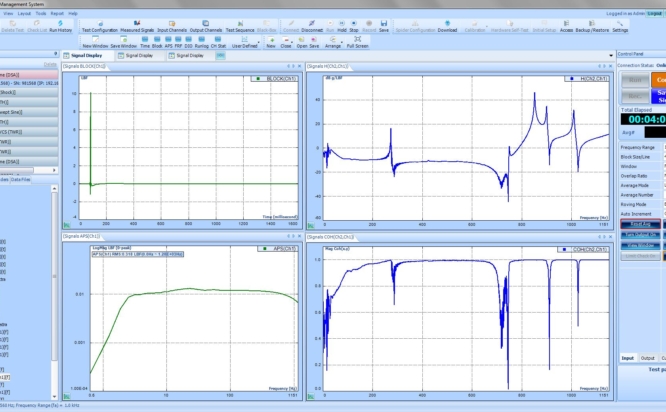
Task: Open the Run History tool
Action: coord(60,26)
